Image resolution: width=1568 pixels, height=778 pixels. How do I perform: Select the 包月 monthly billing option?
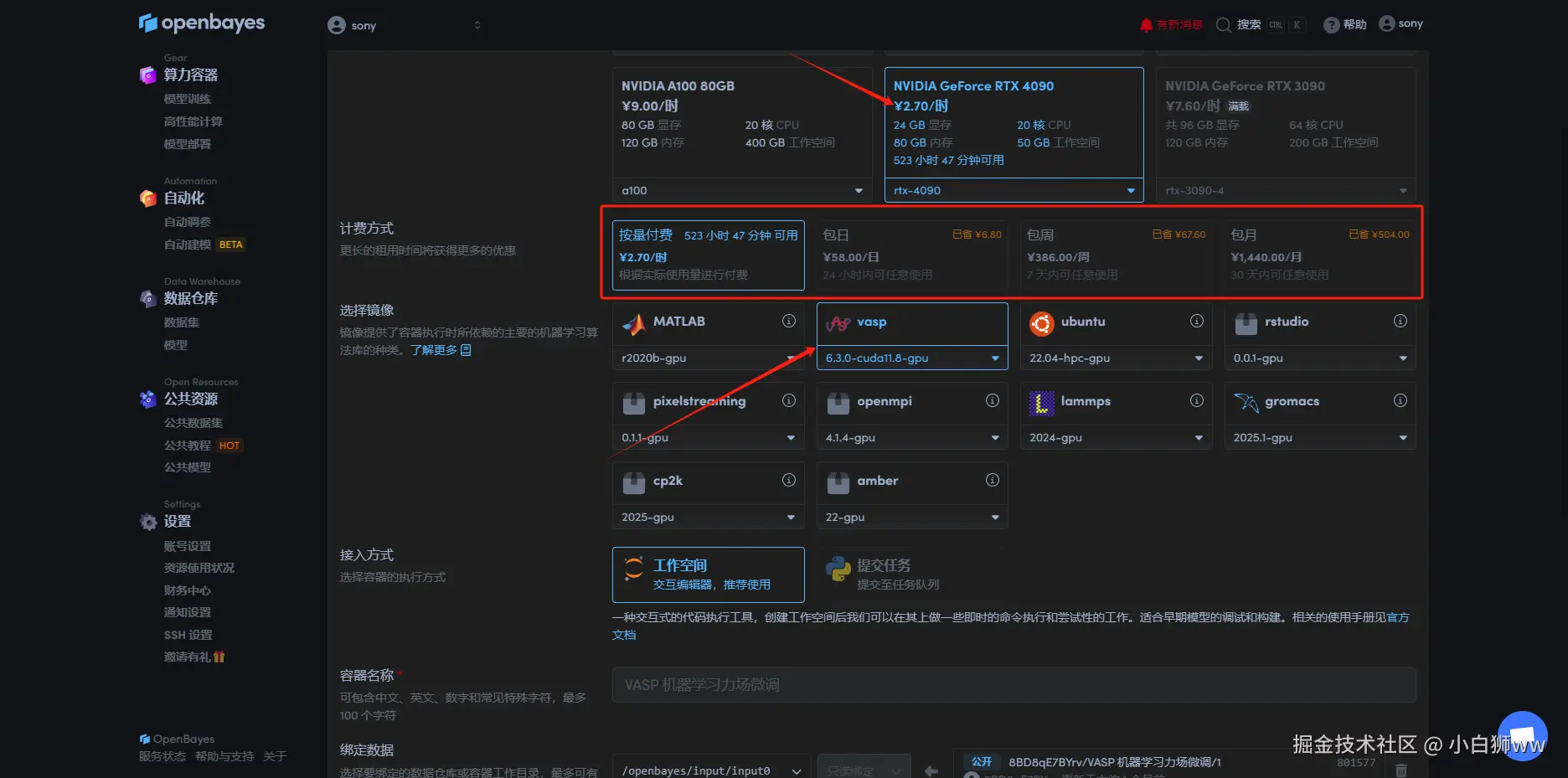1320,255
